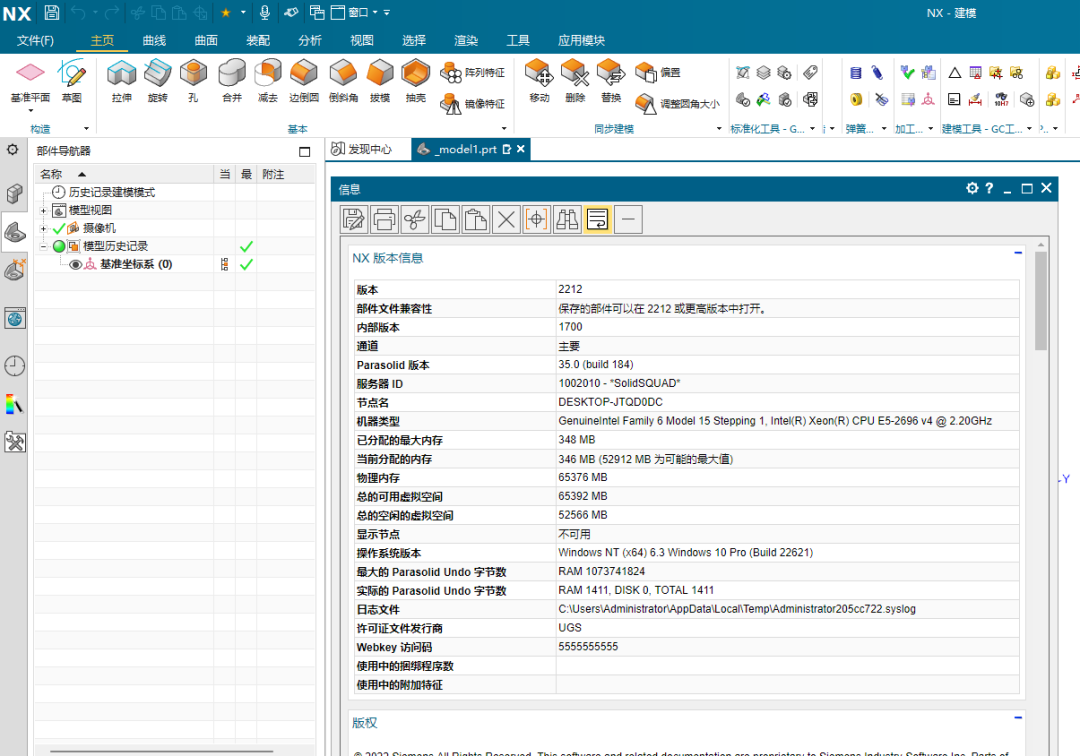The width and height of the screenshot is (1080, 756).
Task: Select the 删除 delete face tool
Action: pos(575,81)
